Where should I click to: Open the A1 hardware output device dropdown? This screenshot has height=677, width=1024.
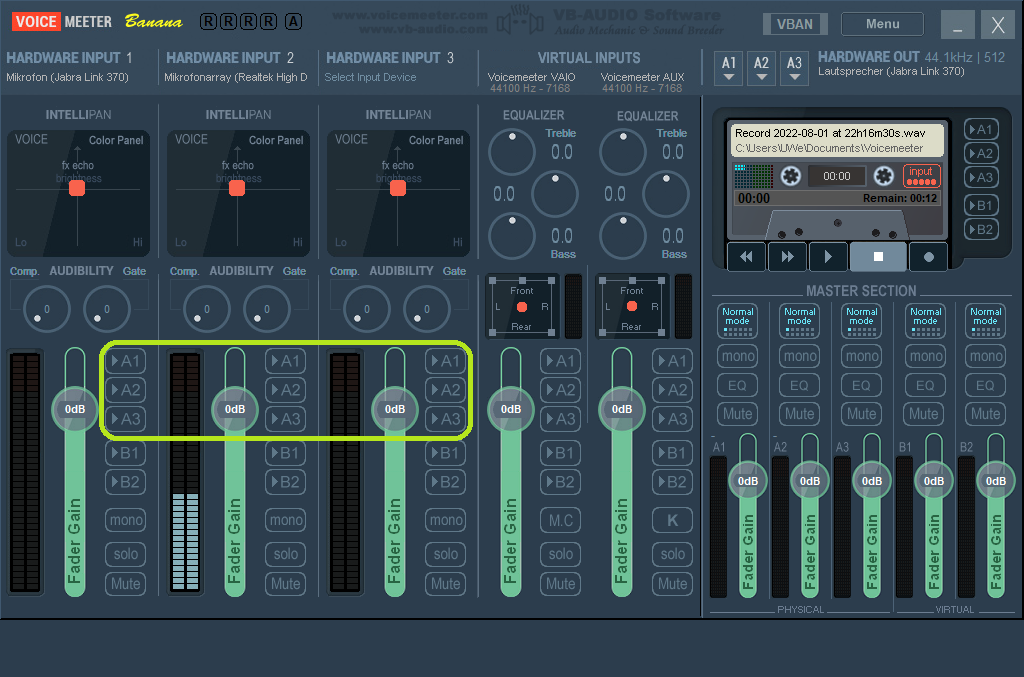click(729, 68)
